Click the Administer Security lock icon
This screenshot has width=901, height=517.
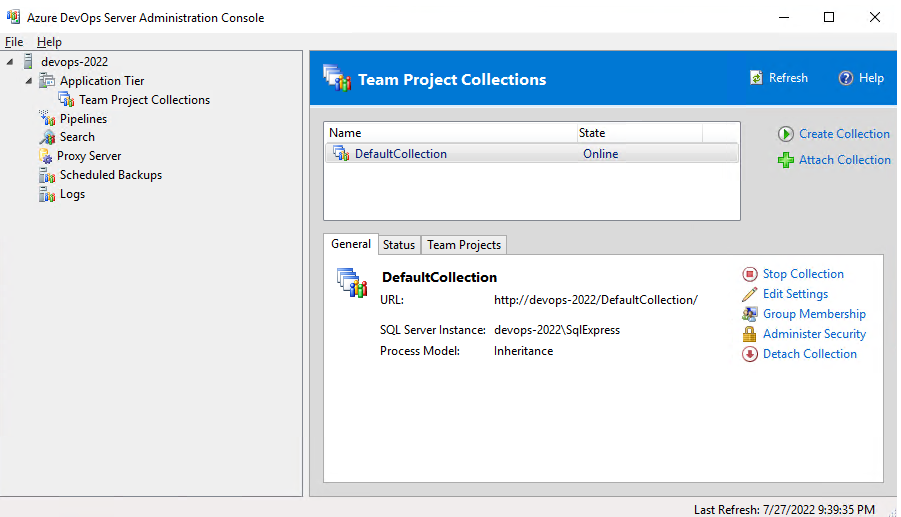tap(749, 334)
